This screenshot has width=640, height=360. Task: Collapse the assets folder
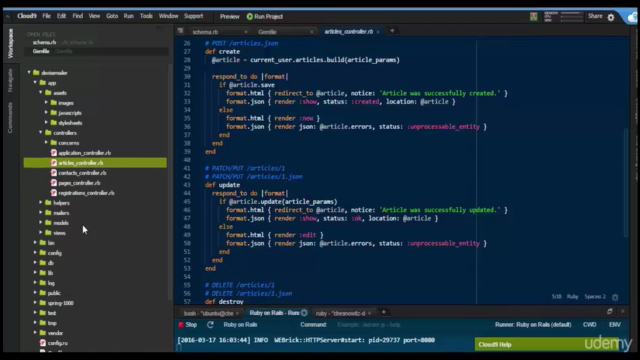(41, 93)
